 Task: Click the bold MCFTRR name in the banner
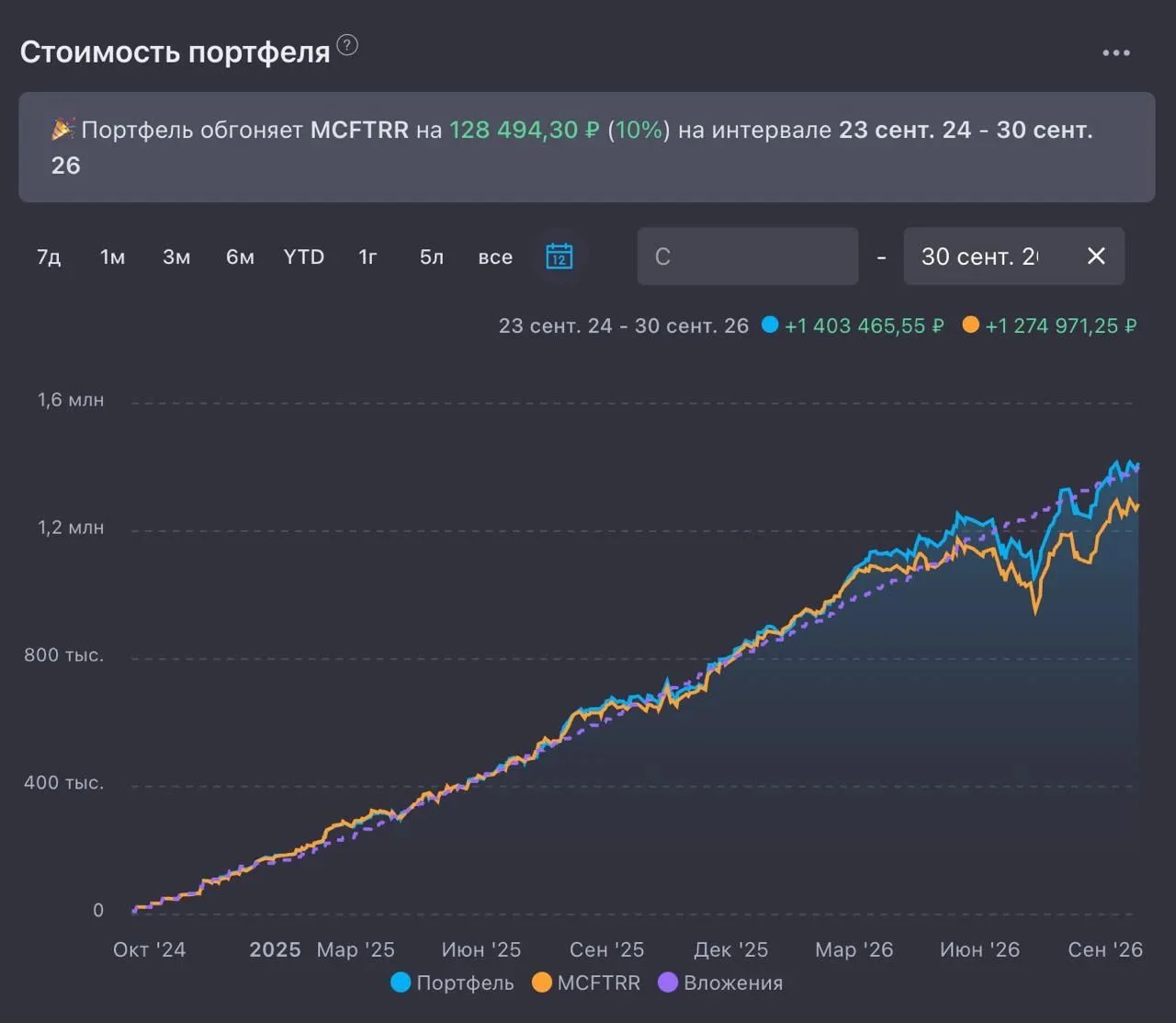coord(359,130)
